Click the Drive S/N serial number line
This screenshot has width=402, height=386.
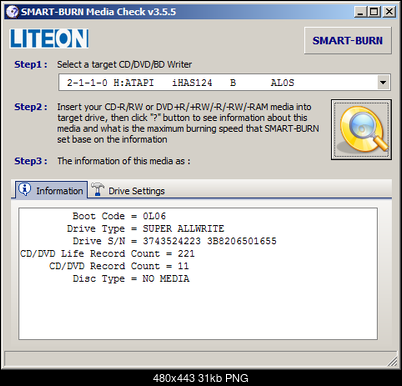175,241
